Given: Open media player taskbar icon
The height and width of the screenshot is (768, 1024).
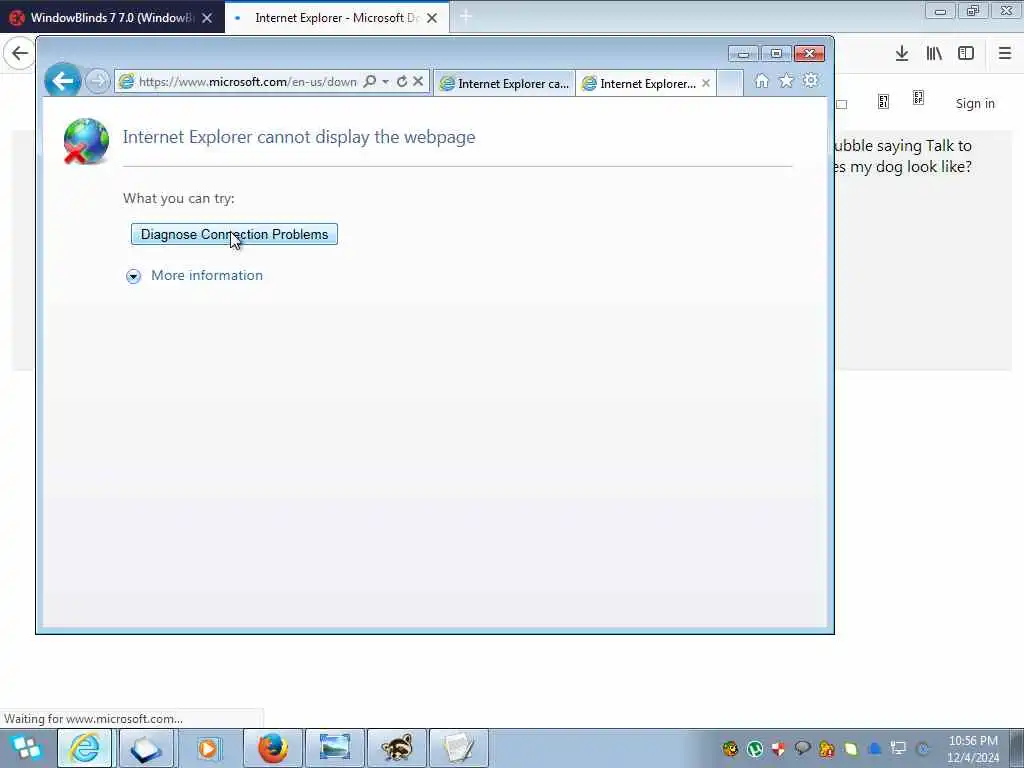Looking at the screenshot, I should [209, 748].
